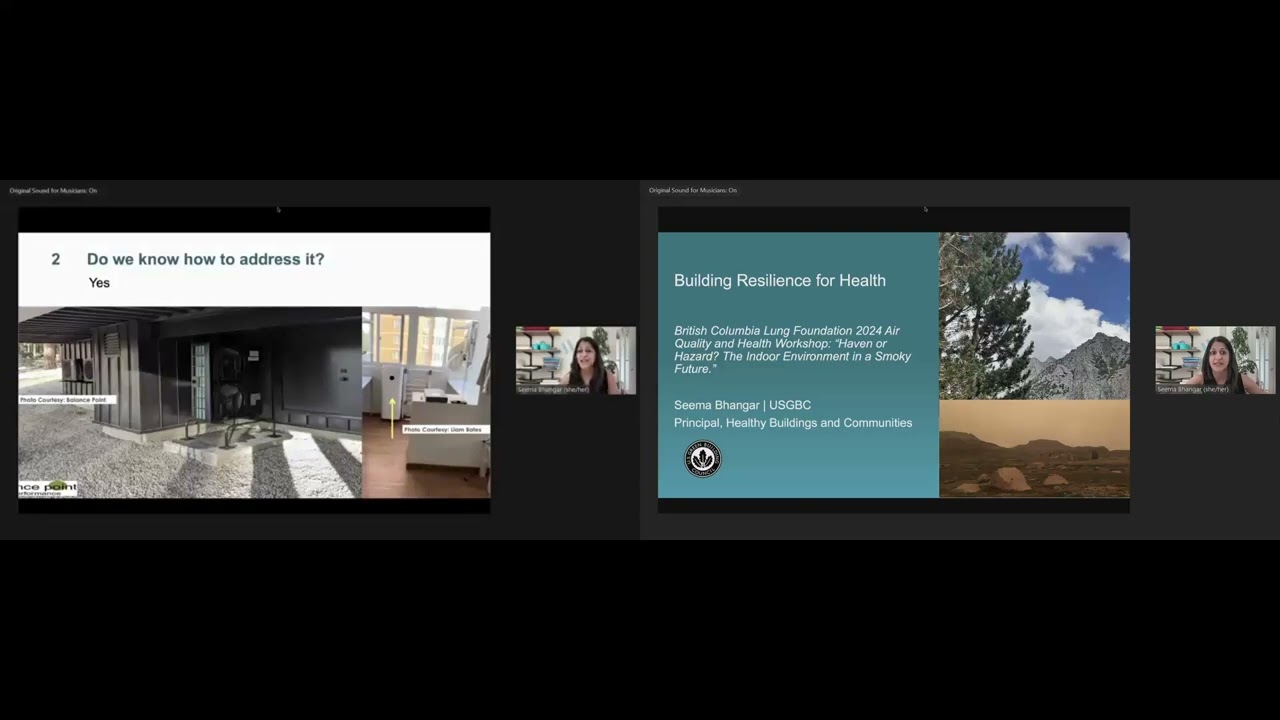Select Seema Bhangar's video tile beside the Building Resilience slide
1280x720 pixels.
(x=1215, y=360)
